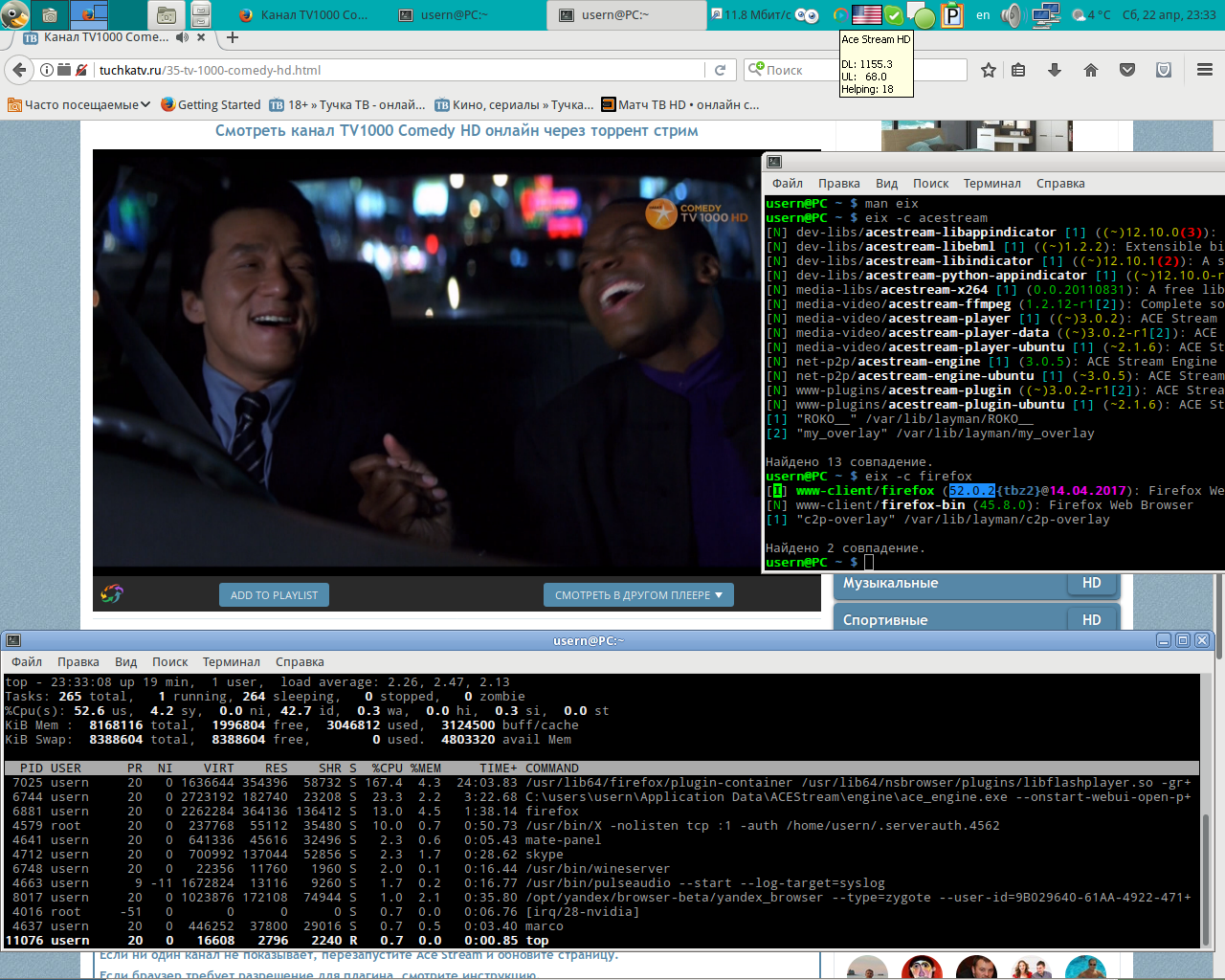Click the URL field with tuchkatv.ru address

[x=397, y=70]
